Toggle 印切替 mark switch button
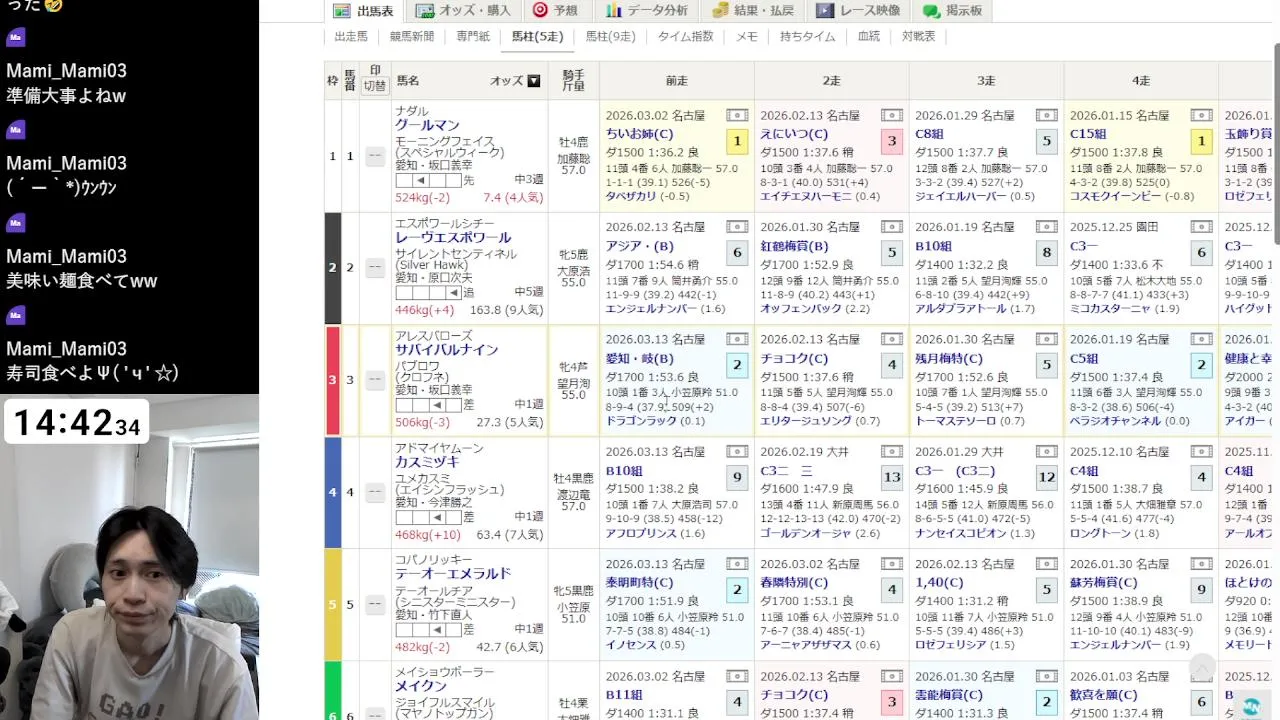The width and height of the screenshot is (1280, 720). click(375, 86)
